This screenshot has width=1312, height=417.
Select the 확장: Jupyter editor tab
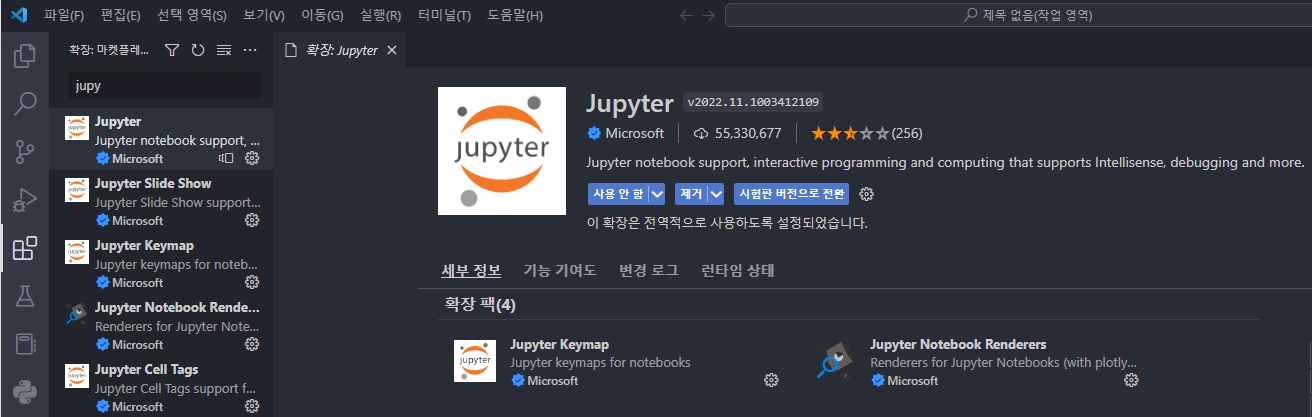340,50
